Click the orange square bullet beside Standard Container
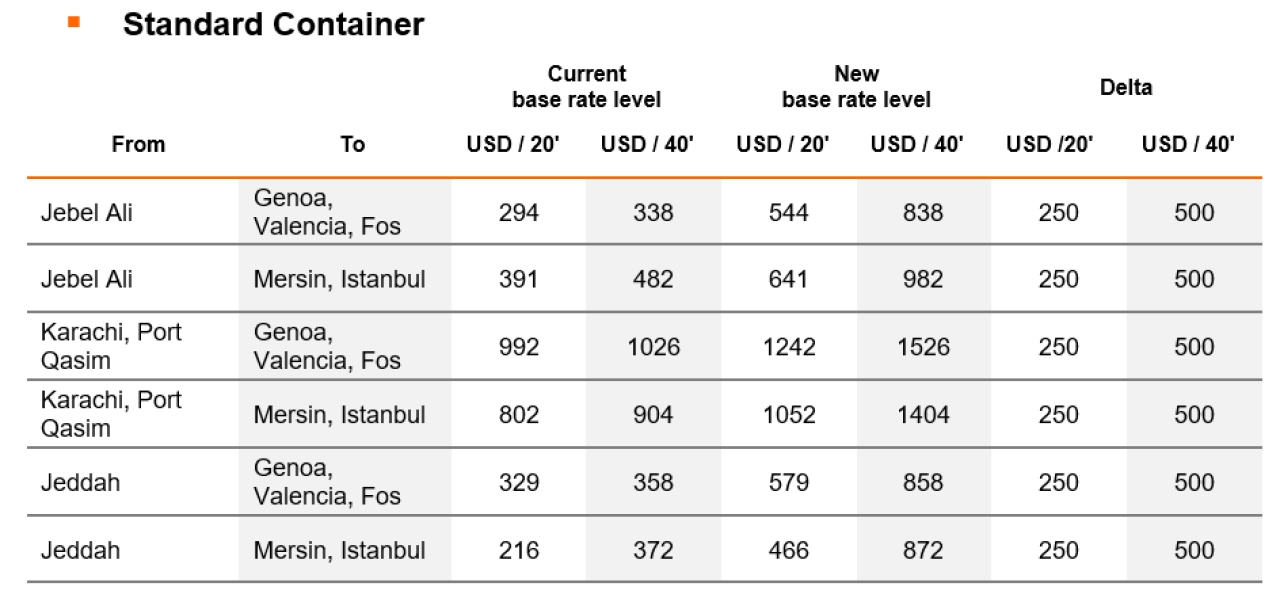 tap(73, 21)
